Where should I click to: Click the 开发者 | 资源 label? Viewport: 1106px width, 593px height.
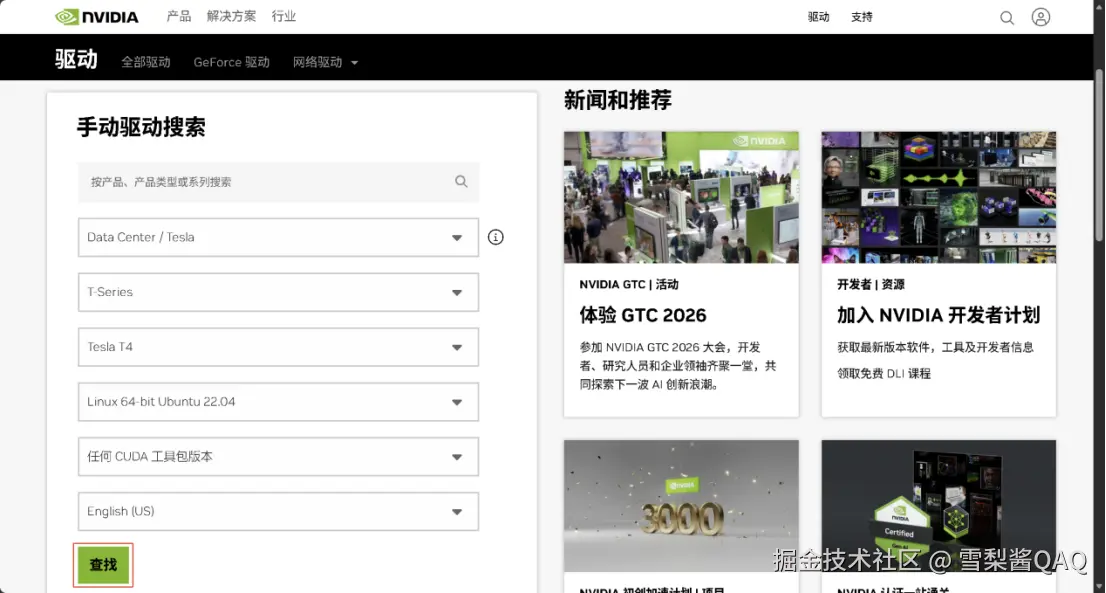[870, 284]
